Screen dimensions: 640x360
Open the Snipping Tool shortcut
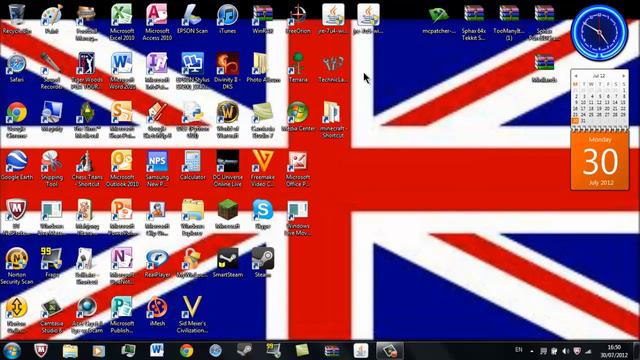click(x=52, y=168)
